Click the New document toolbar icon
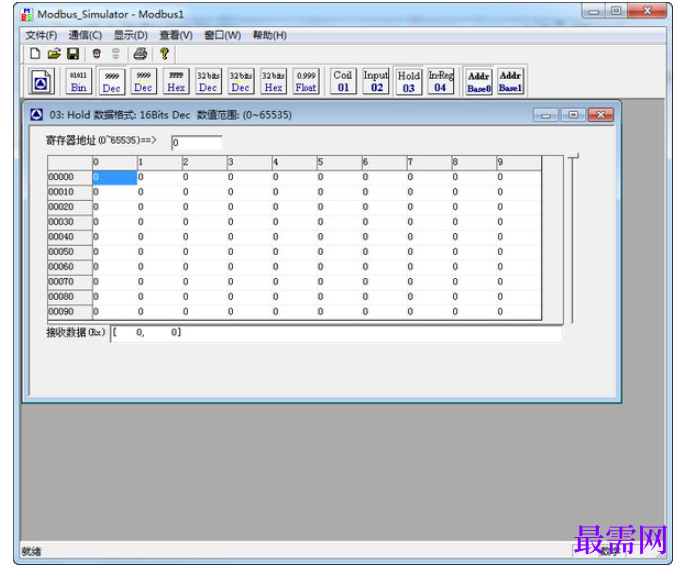 pyautogui.click(x=35, y=54)
